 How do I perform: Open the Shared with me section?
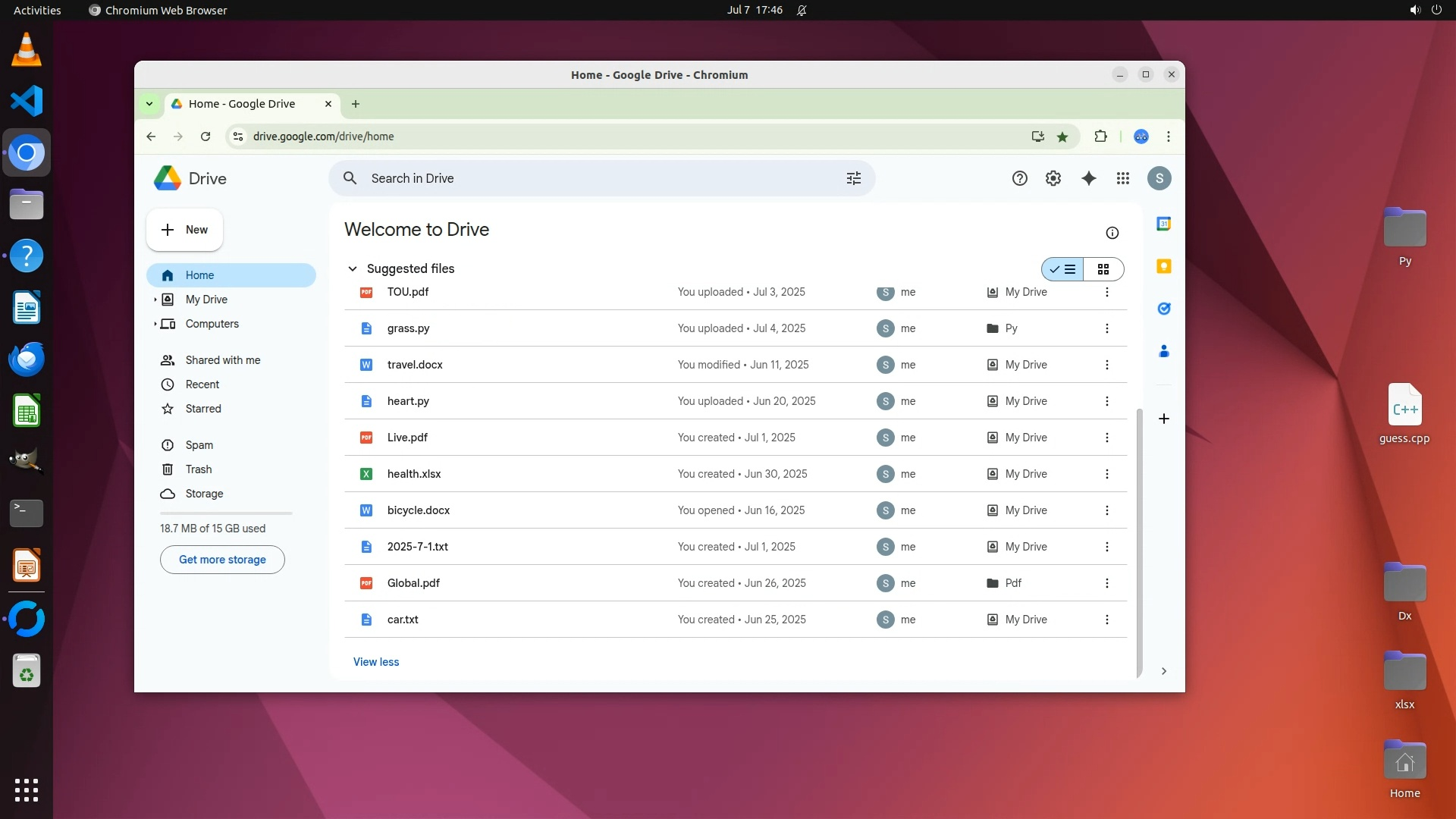click(222, 360)
